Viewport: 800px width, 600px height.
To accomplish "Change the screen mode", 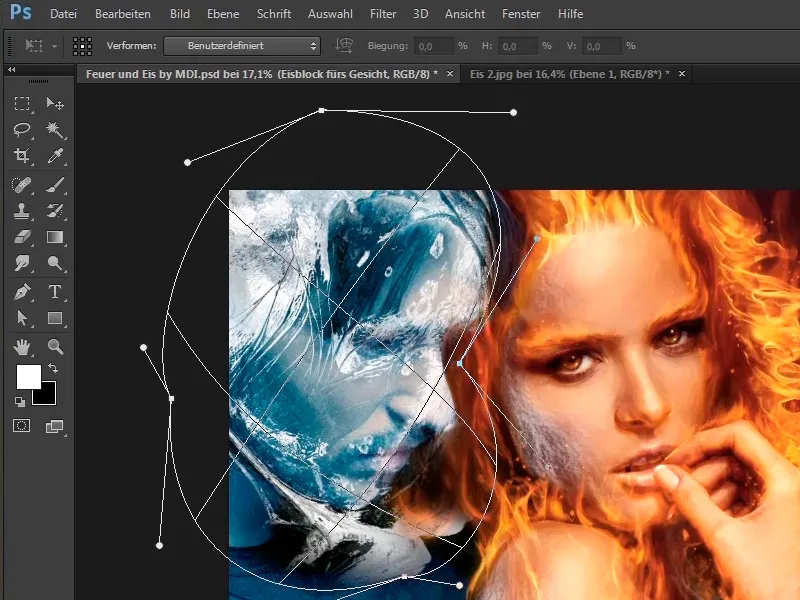I will (x=54, y=427).
